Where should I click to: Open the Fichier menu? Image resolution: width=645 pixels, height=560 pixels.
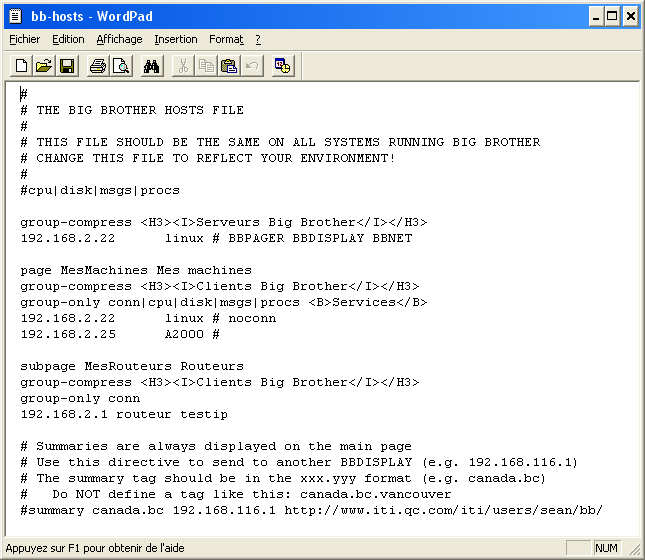tap(24, 39)
